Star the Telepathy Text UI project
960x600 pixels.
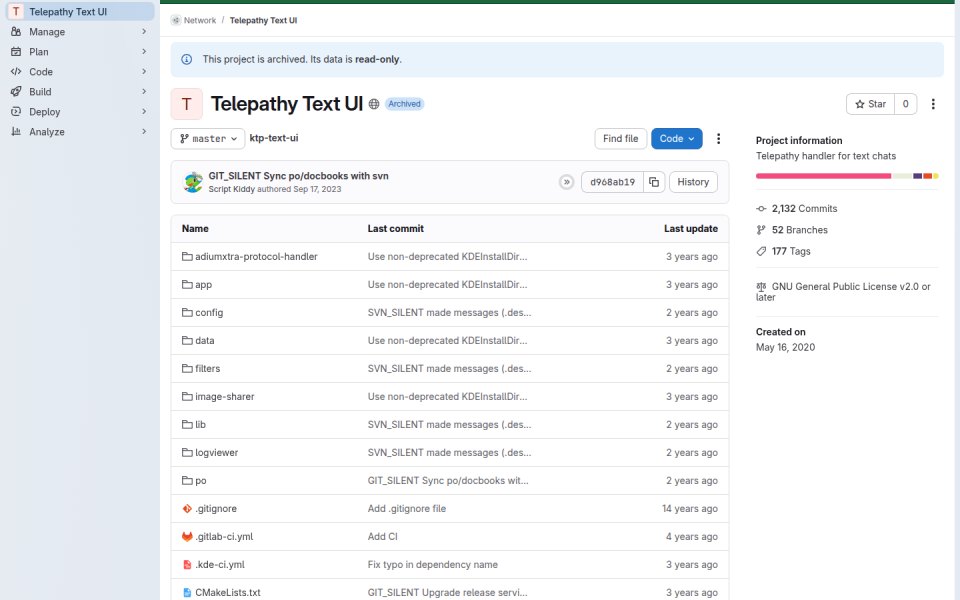click(870, 104)
